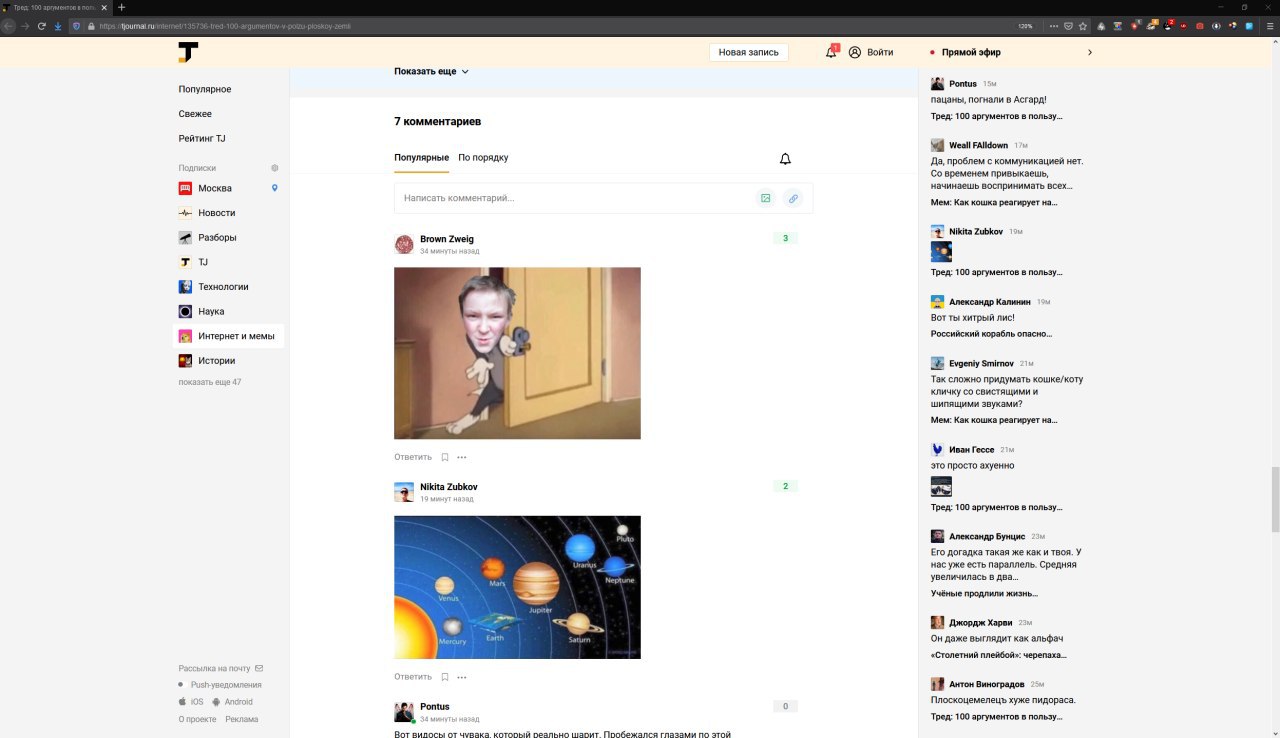Click the 'Новая запись' button
The height and width of the screenshot is (738, 1280).
pyautogui.click(x=748, y=52)
